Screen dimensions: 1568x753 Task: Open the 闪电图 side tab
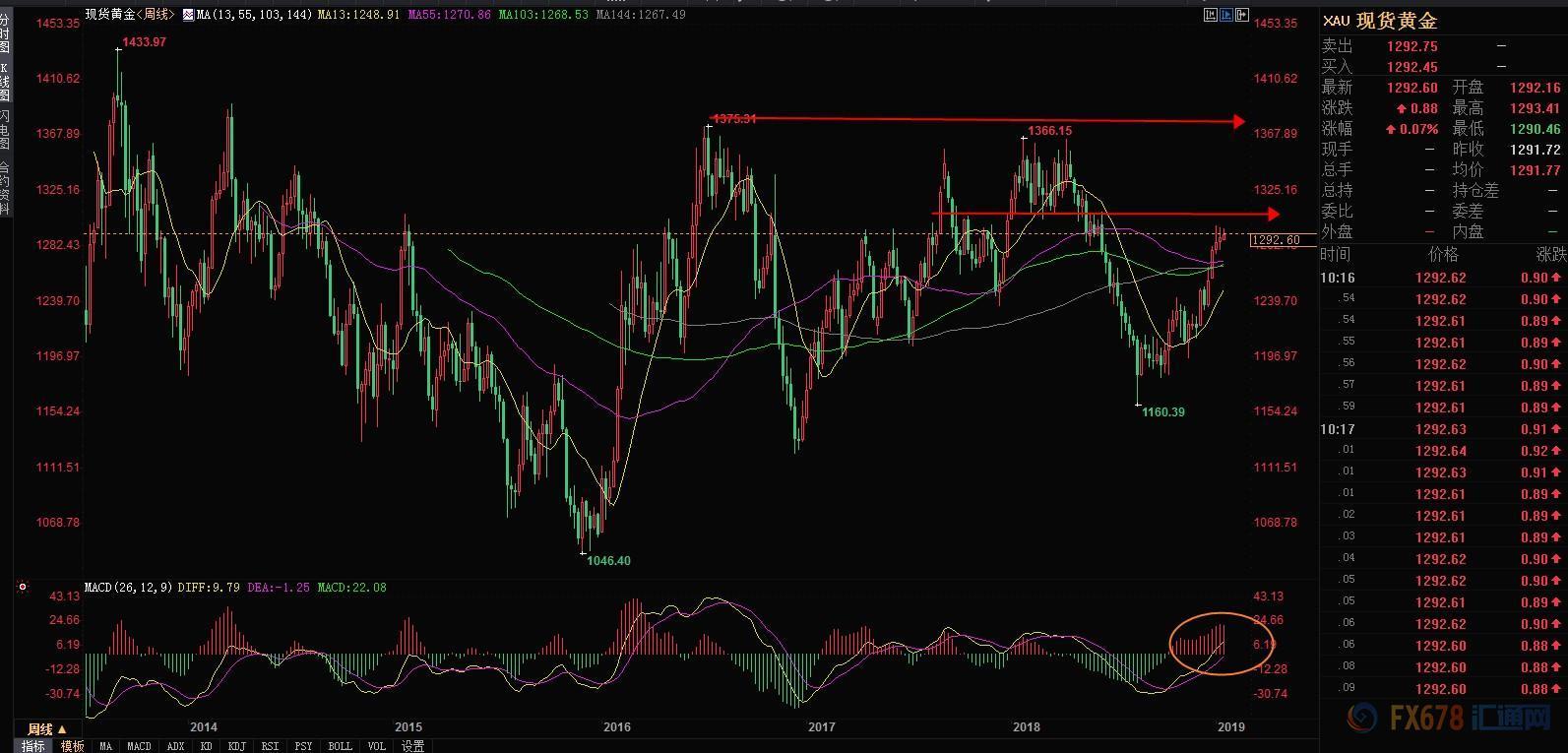(6, 130)
